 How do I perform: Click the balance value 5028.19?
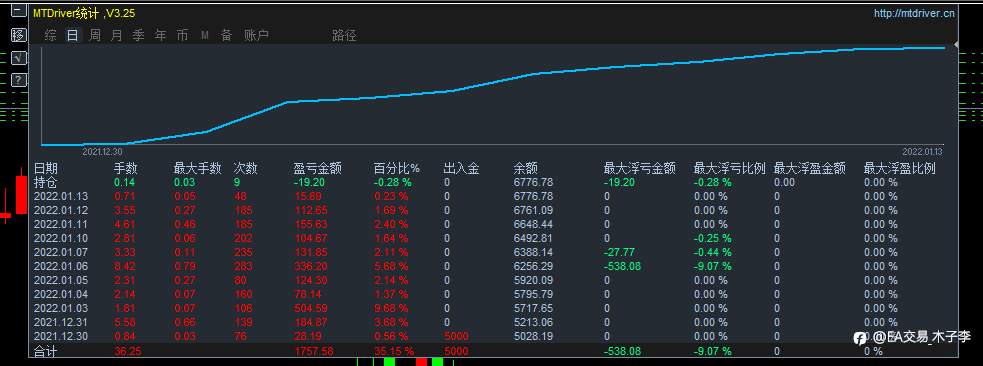(x=533, y=337)
